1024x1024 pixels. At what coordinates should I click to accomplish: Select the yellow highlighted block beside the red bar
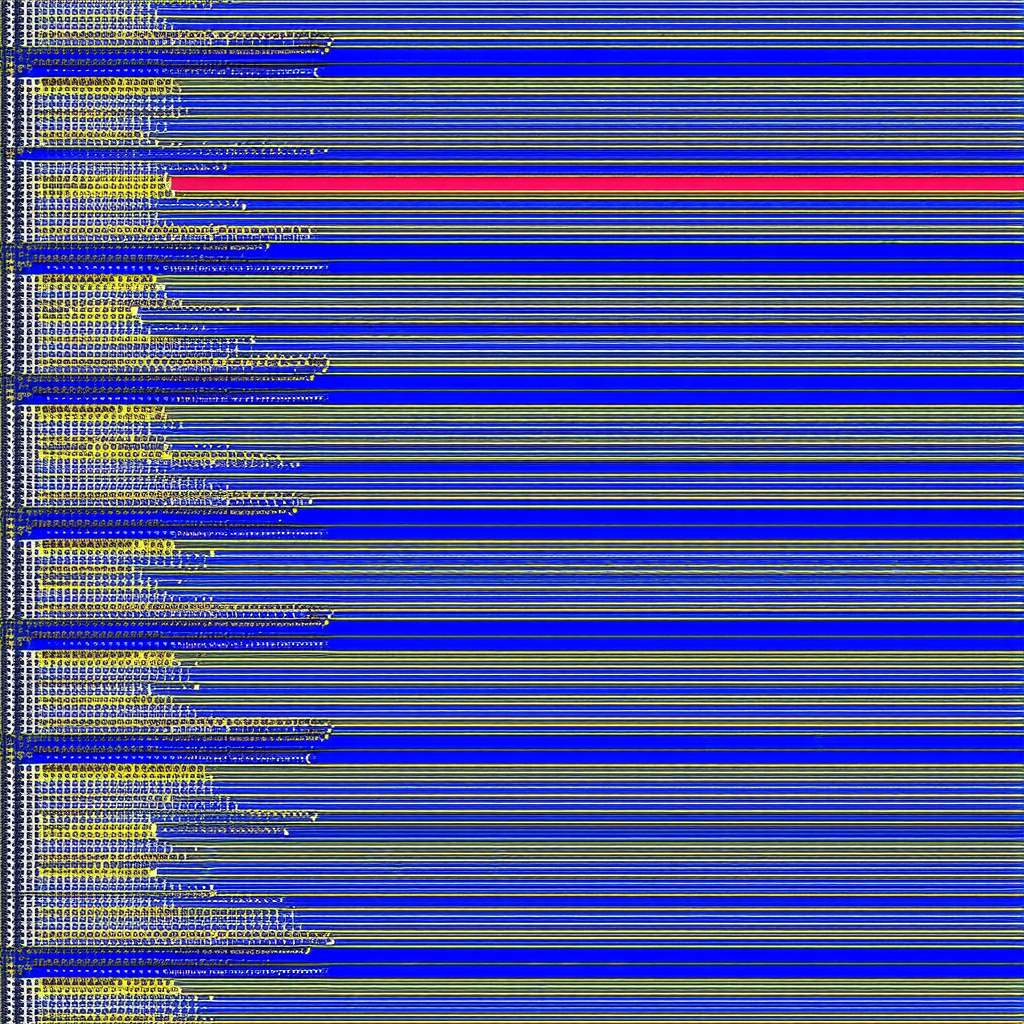(100, 184)
